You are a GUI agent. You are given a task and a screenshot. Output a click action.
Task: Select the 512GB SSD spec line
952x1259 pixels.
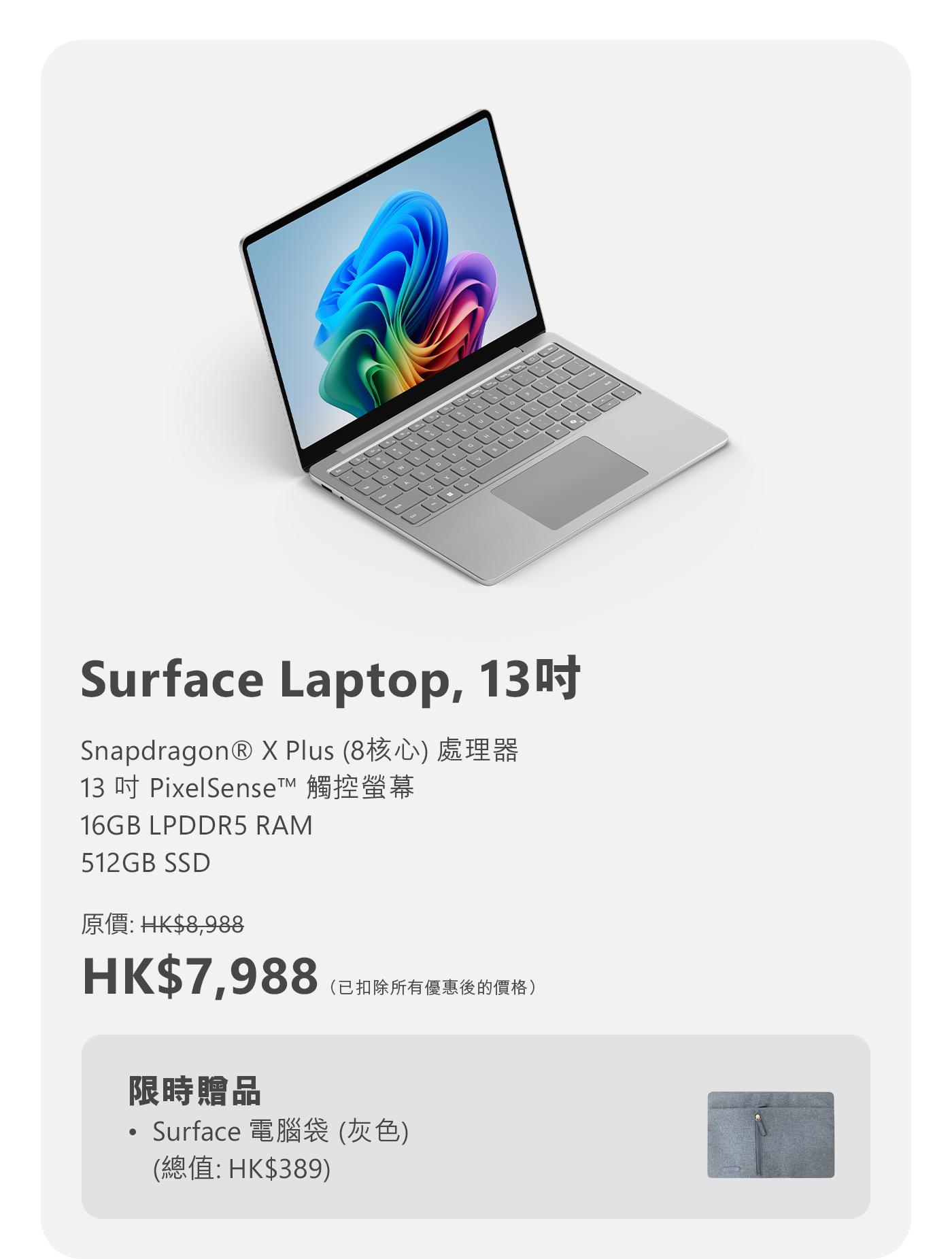(x=146, y=862)
